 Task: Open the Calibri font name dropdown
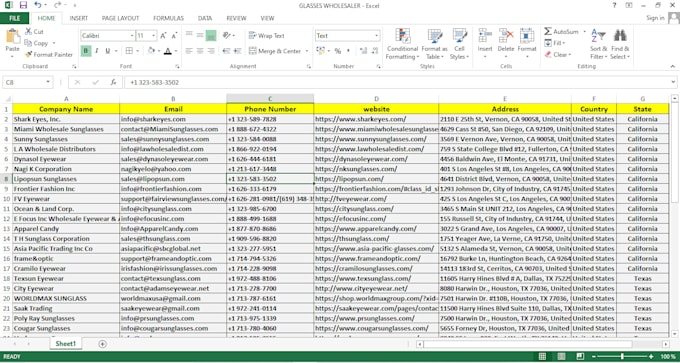click(x=132, y=36)
